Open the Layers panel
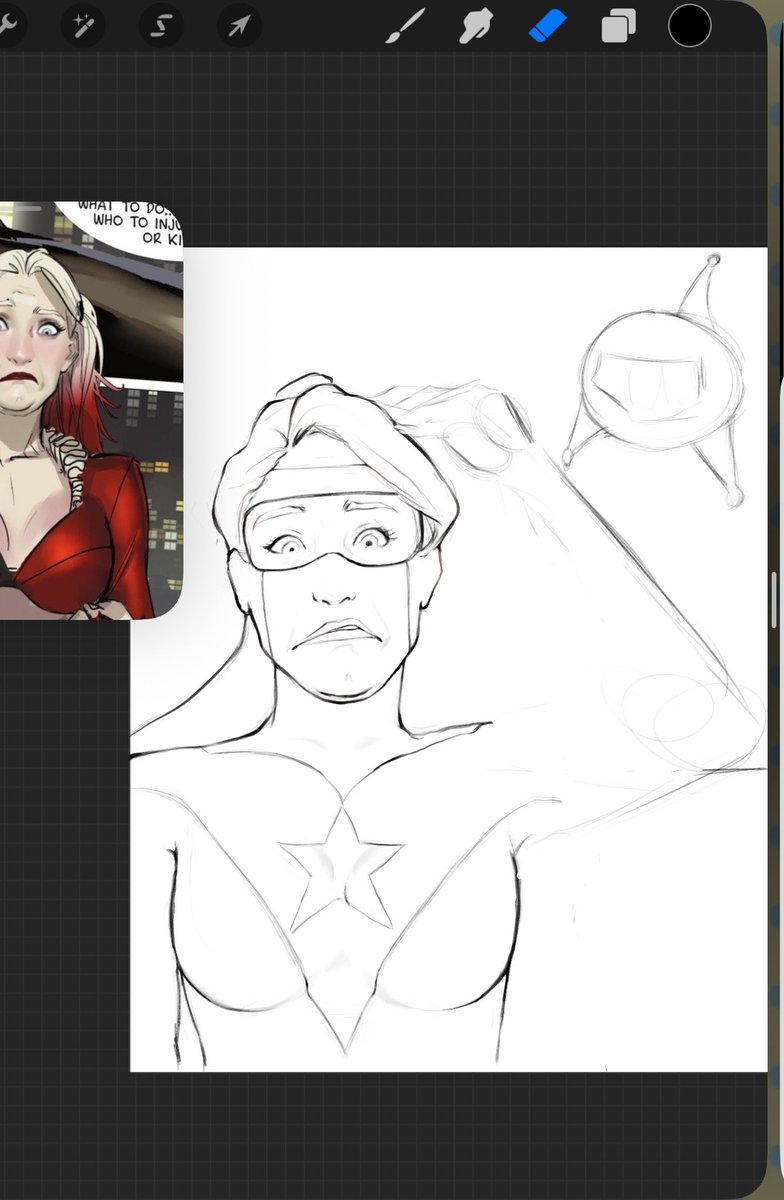The height and width of the screenshot is (1200, 784). (x=618, y=27)
